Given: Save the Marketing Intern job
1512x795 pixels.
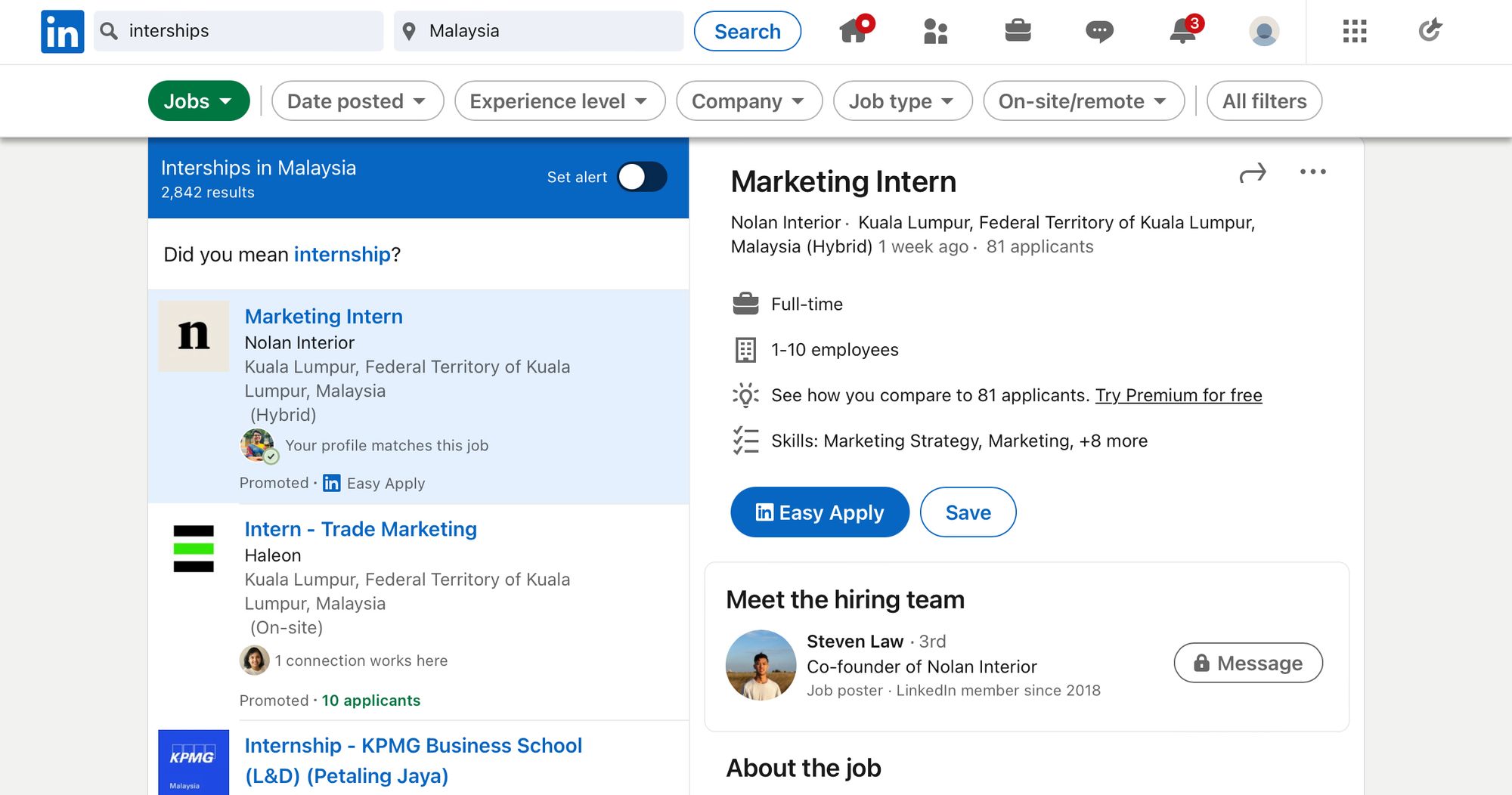Looking at the screenshot, I should pyautogui.click(x=968, y=512).
